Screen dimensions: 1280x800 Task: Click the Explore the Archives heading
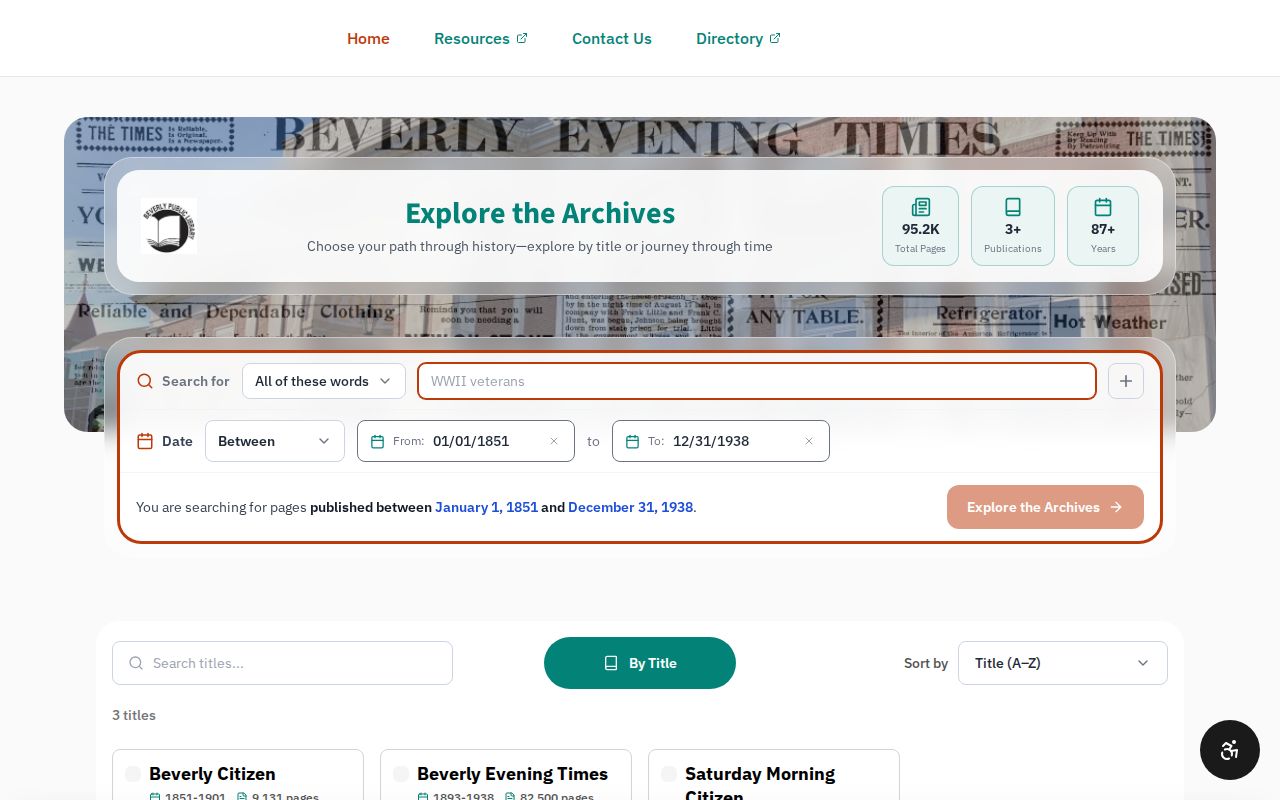point(540,213)
